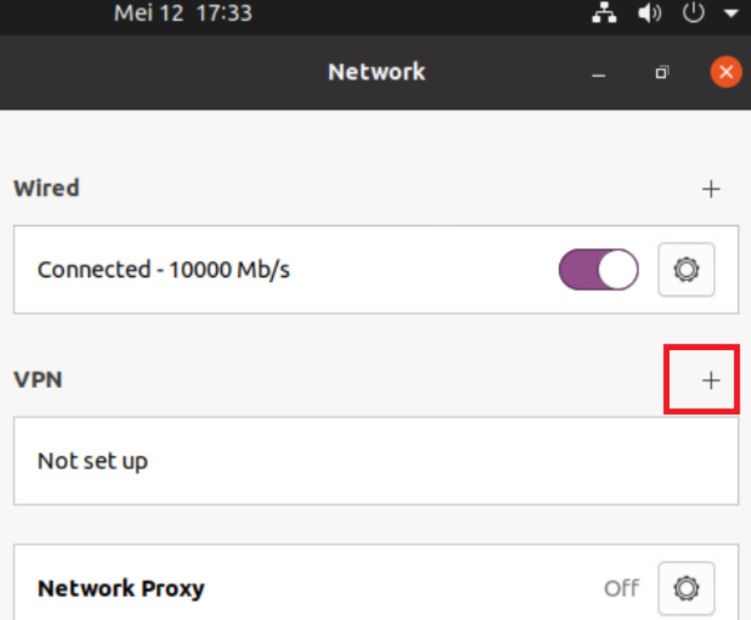Click the Network window title bar text

(376, 72)
